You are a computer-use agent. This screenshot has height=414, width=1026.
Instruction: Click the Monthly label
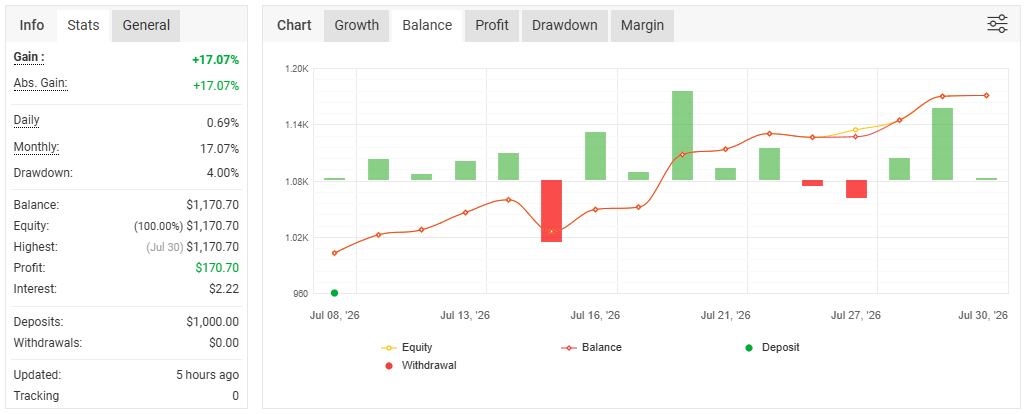(x=37, y=148)
